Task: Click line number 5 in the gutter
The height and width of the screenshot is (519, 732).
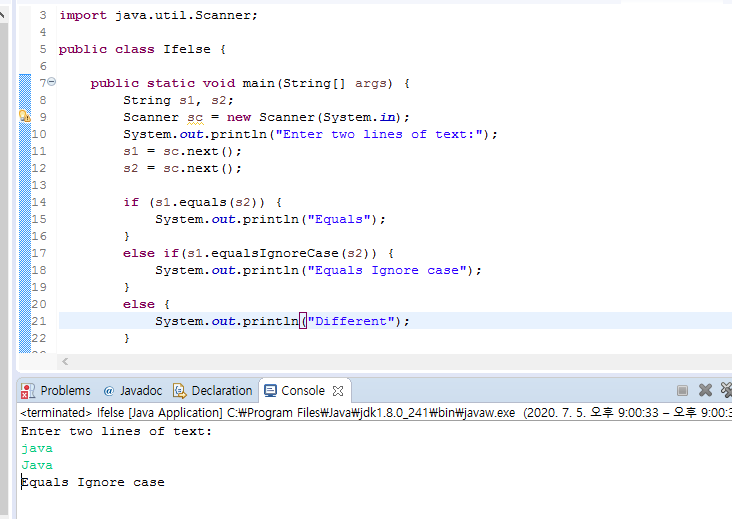Action: coord(43,49)
